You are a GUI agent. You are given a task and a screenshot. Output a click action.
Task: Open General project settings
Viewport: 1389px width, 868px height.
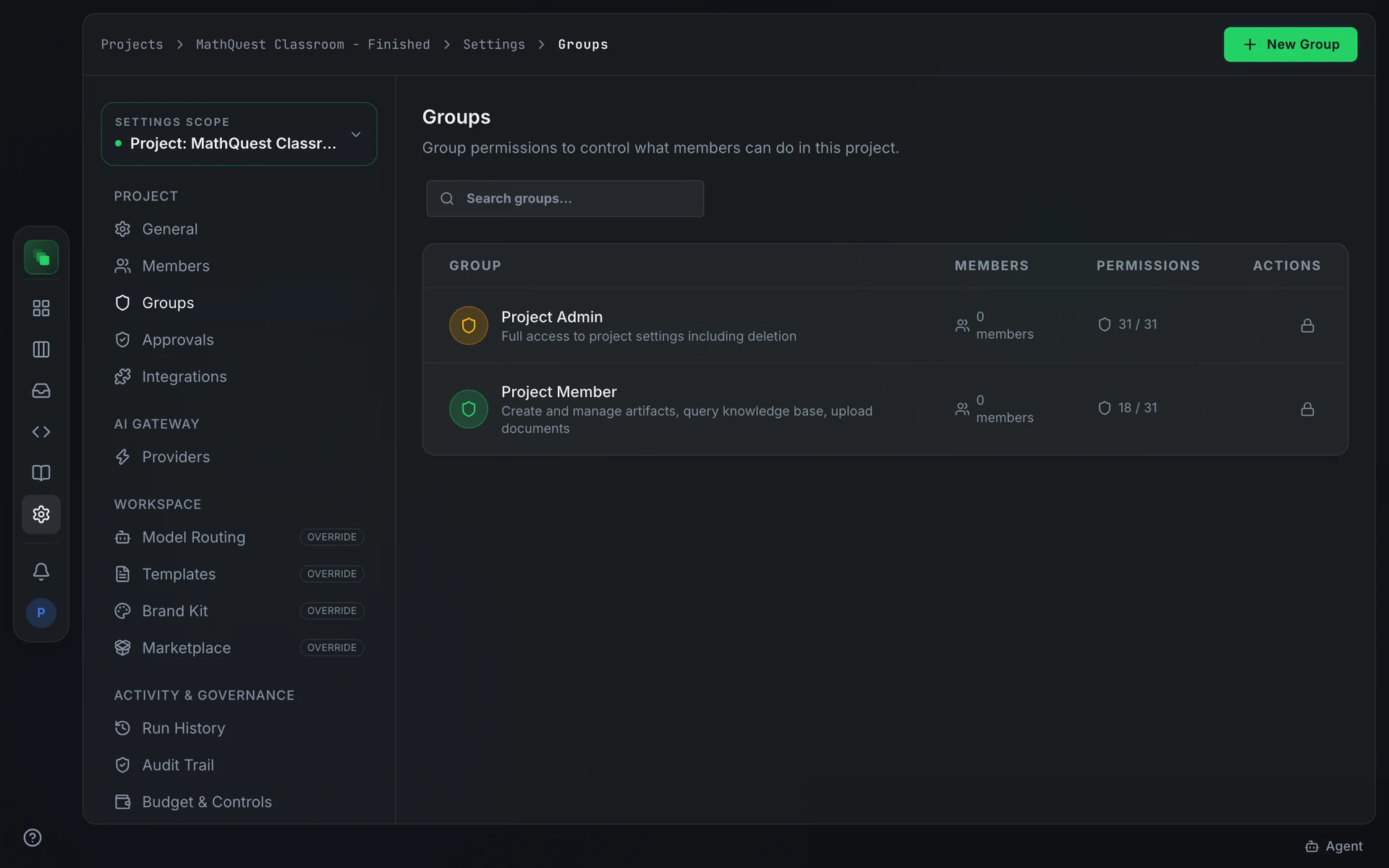(239, 229)
